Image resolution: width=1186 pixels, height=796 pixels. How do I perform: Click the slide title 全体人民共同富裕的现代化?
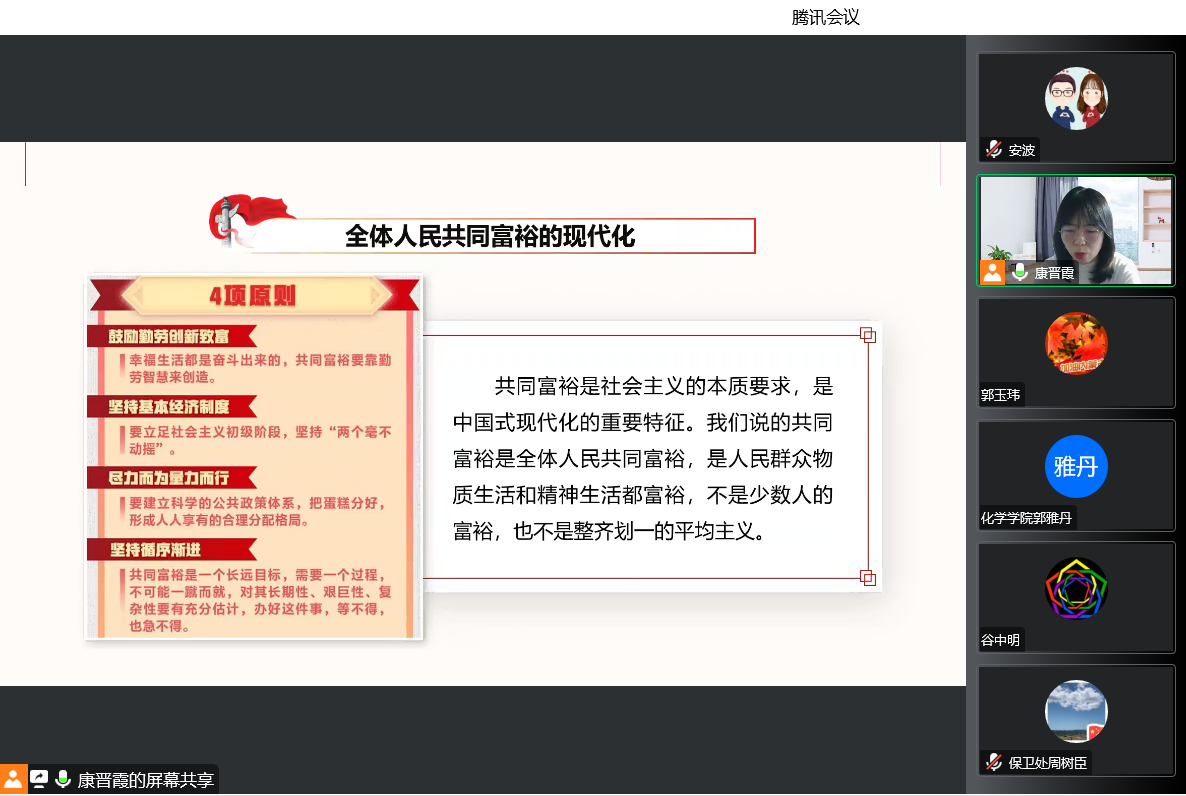coord(490,236)
